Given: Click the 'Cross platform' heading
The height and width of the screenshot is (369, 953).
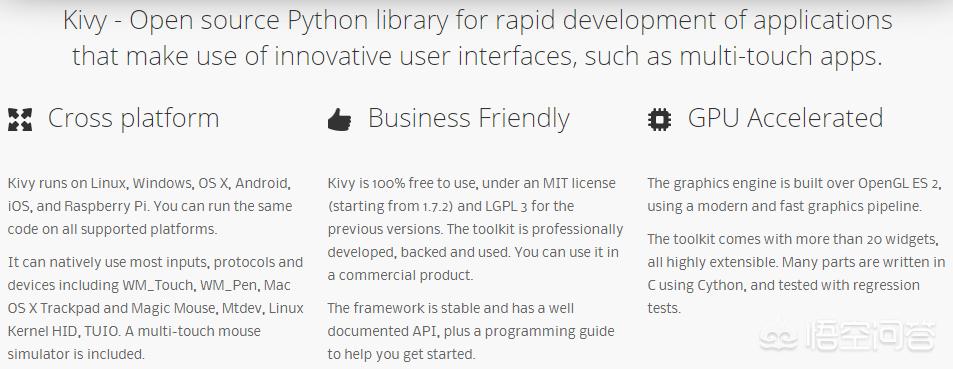Looking at the screenshot, I should pyautogui.click(x=133, y=119).
